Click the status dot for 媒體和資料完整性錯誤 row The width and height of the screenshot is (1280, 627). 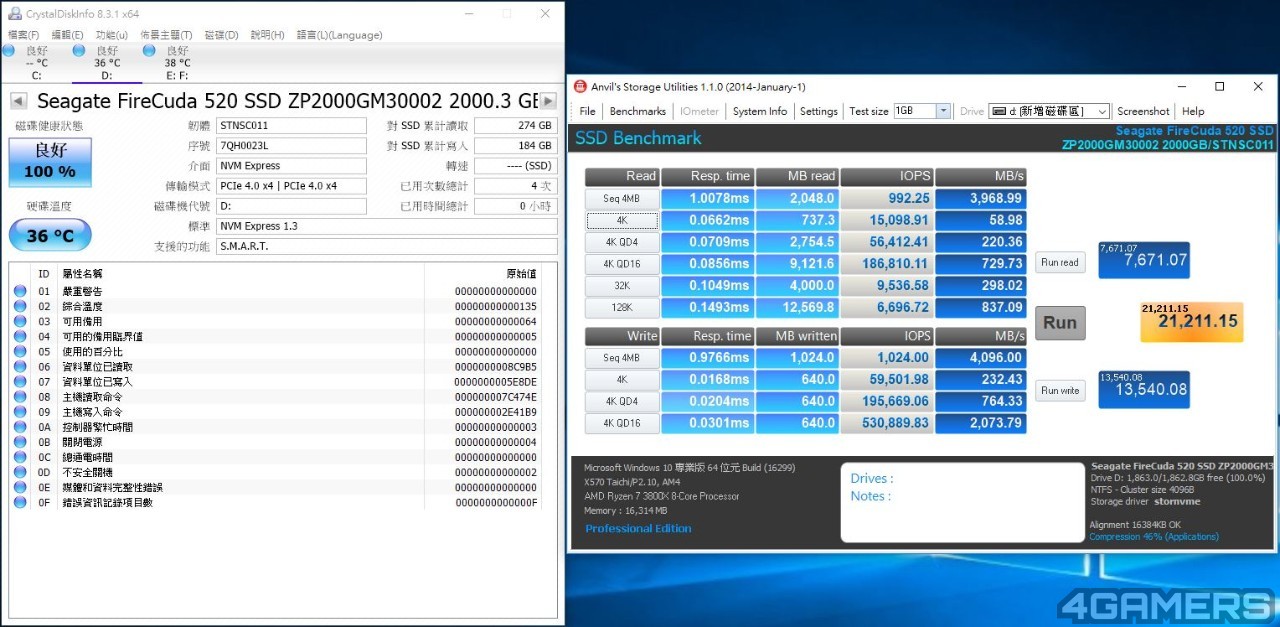tap(20, 487)
